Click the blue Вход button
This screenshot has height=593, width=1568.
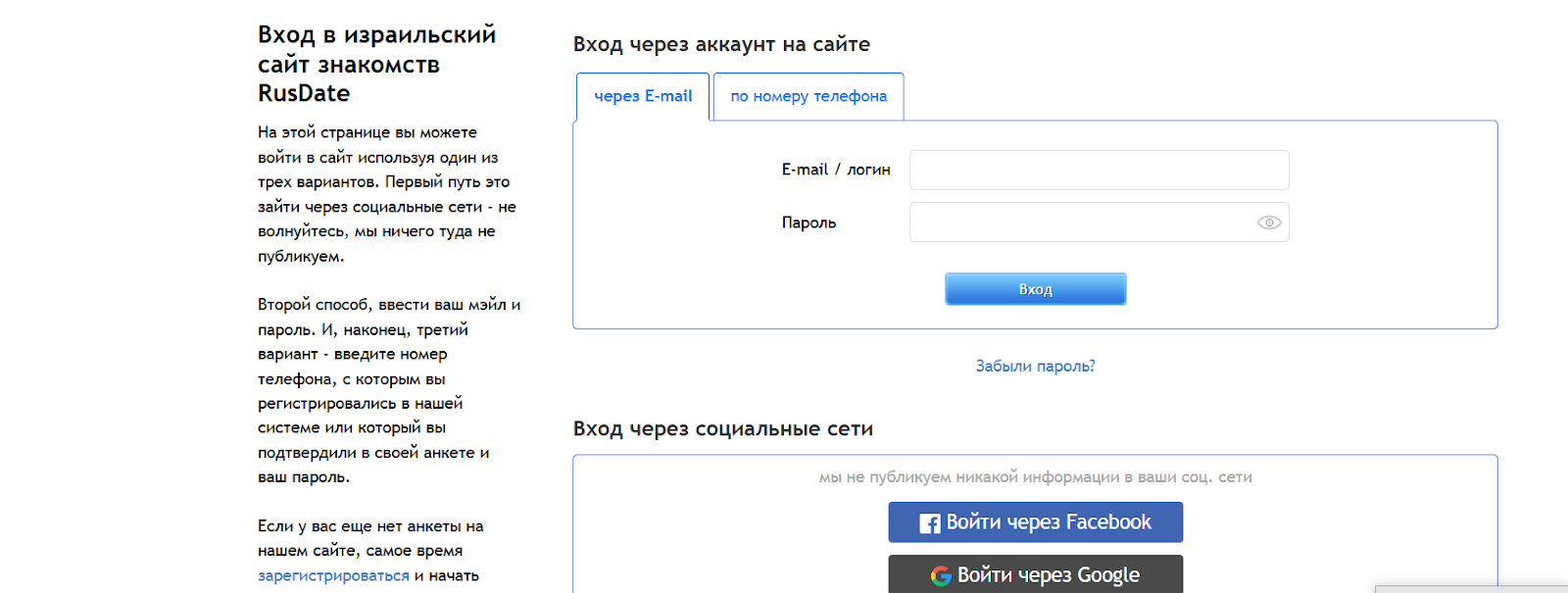click(1035, 289)
